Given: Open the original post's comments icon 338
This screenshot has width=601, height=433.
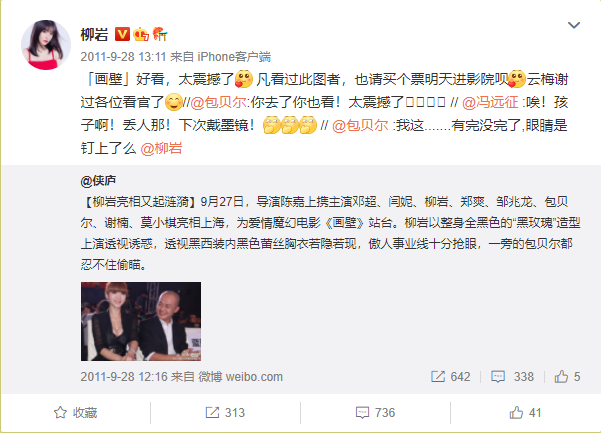Looking at the screenshot, I should coord(512,377).
